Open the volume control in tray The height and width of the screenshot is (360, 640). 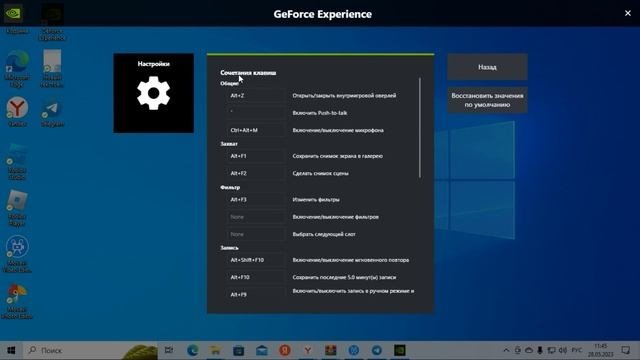(x=563, y=350)
